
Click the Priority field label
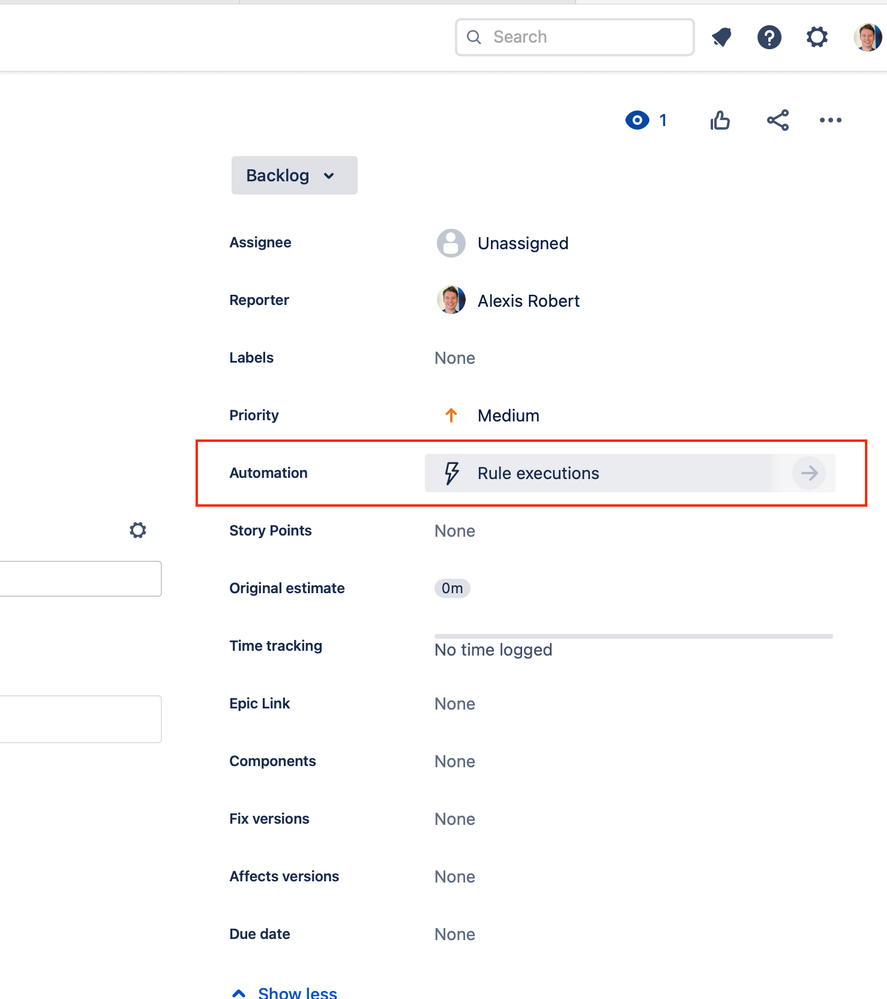click(254, 415)
